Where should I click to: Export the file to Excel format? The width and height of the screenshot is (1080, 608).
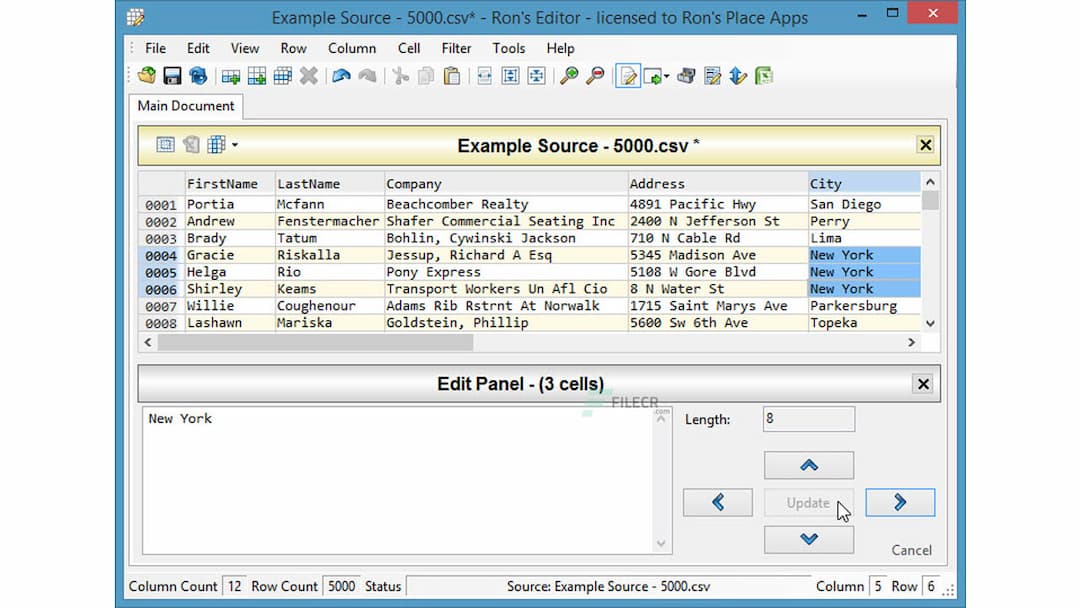point(763,75)
